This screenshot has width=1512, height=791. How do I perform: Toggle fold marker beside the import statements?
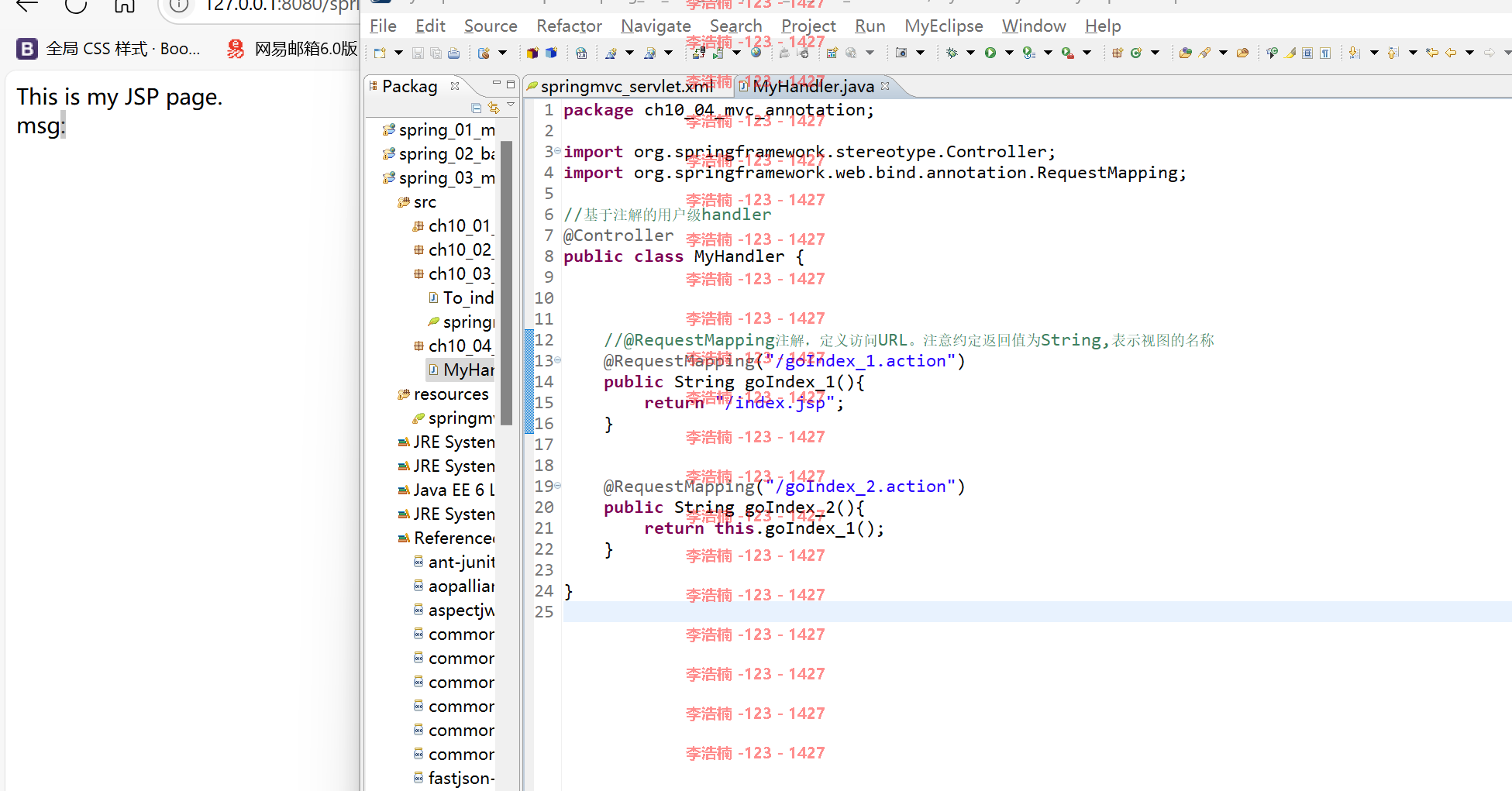pyautogui.click(x=557, y=151)
